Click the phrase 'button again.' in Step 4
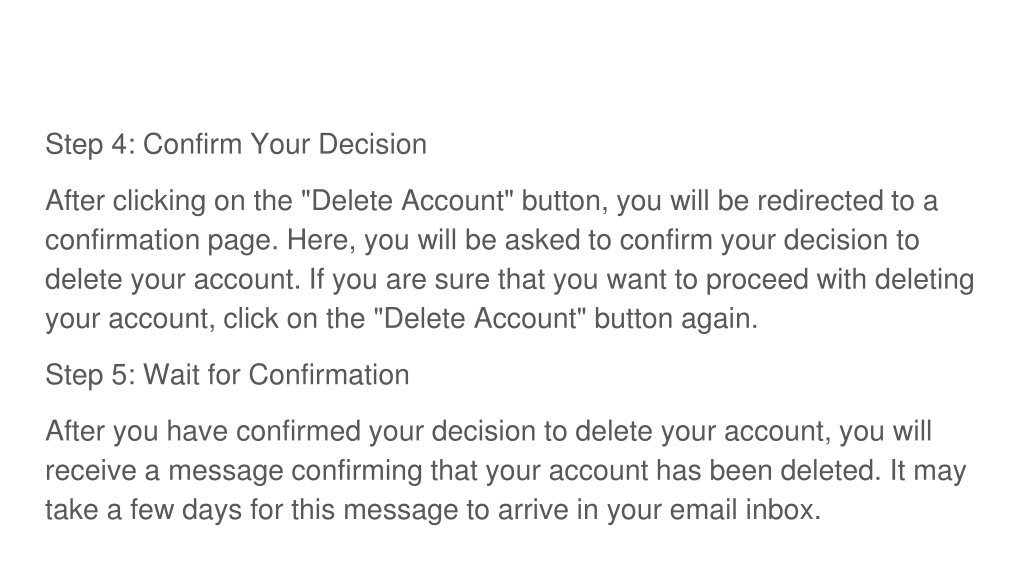The height and width of the screenshot is (576, 1024). (x=676, y=319)
